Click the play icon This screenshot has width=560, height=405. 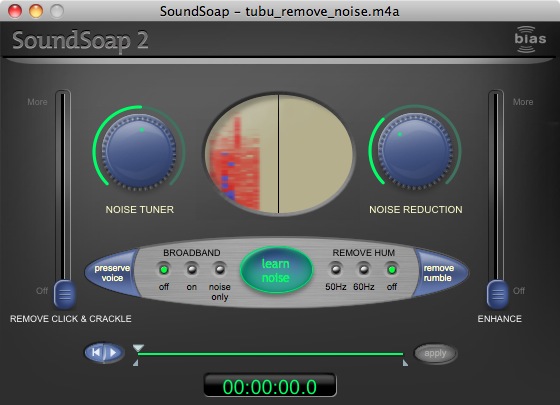(114, 353)
